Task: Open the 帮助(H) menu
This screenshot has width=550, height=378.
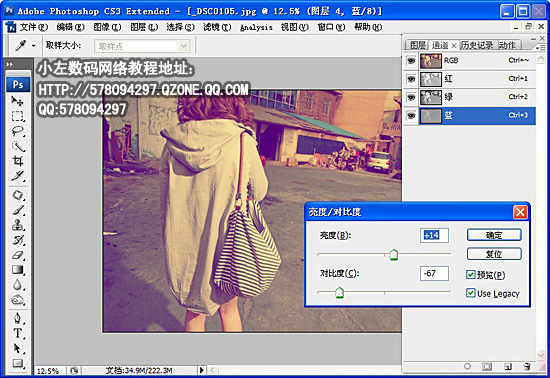Action: point(368,27)
